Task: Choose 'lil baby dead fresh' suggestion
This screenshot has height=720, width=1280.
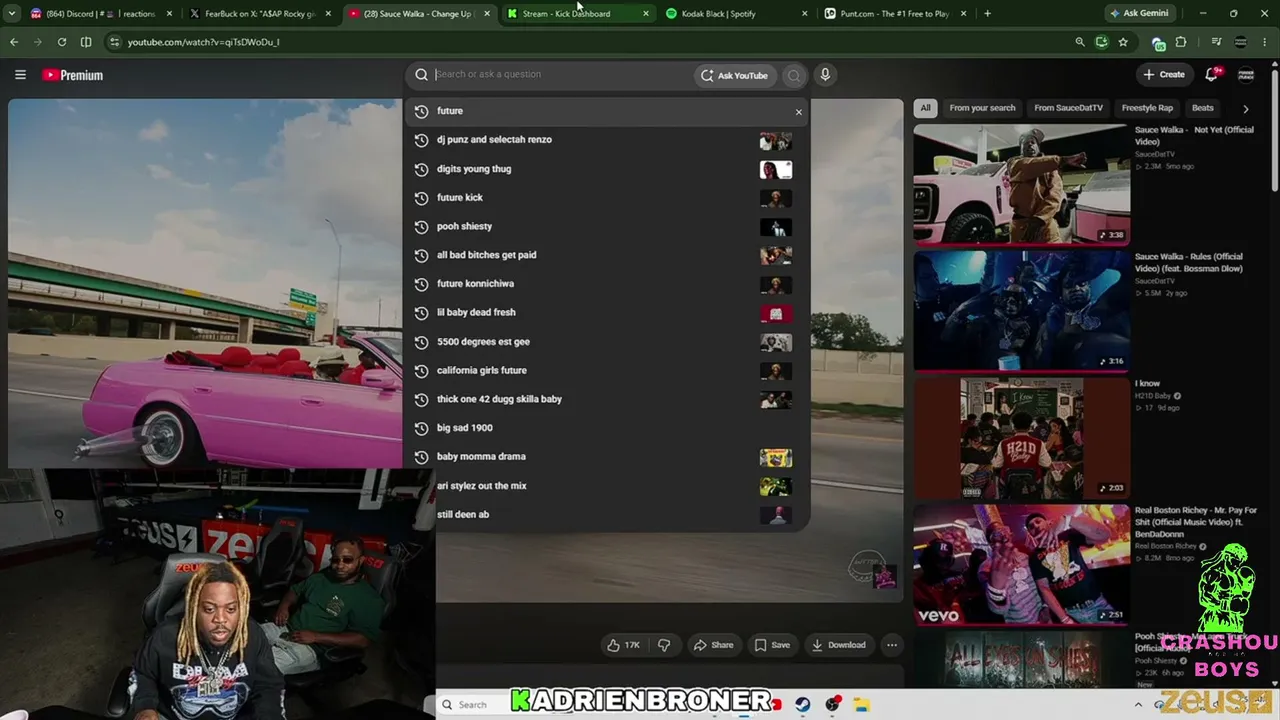Action: 607,313
